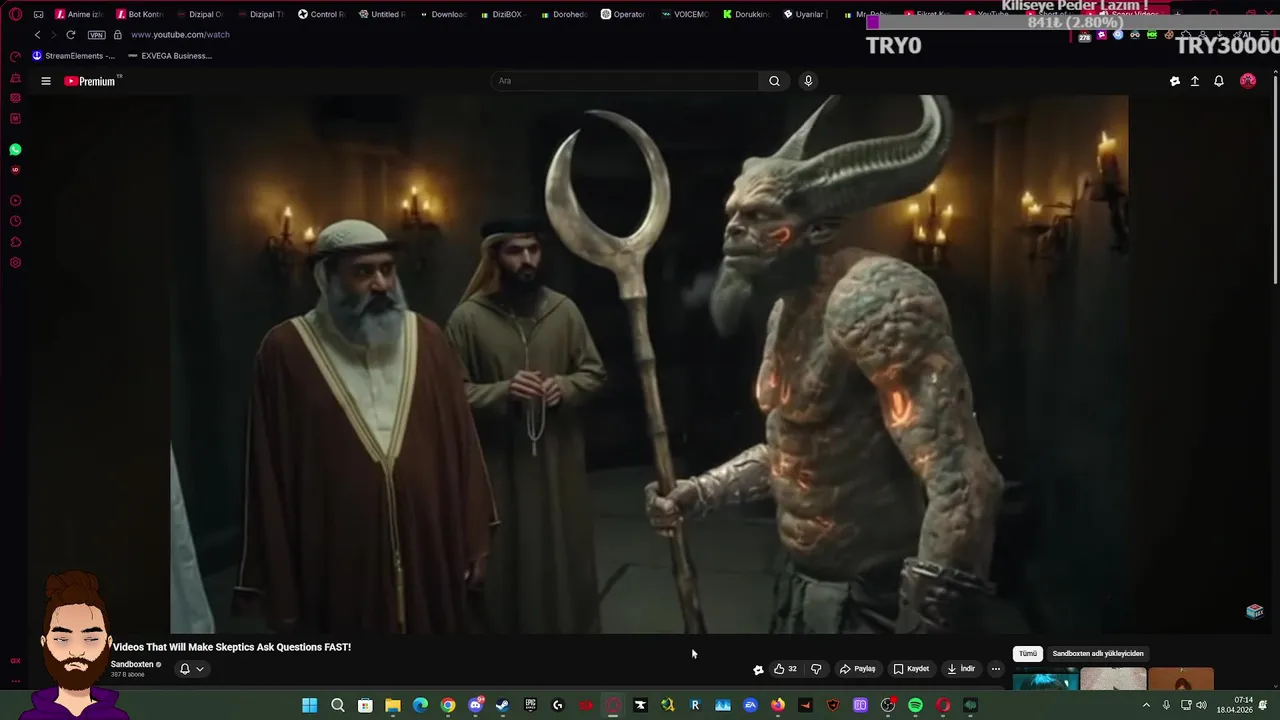Open WhatsApp in the Opera sidebar
1280x720 pixels.
coord(15,149)
